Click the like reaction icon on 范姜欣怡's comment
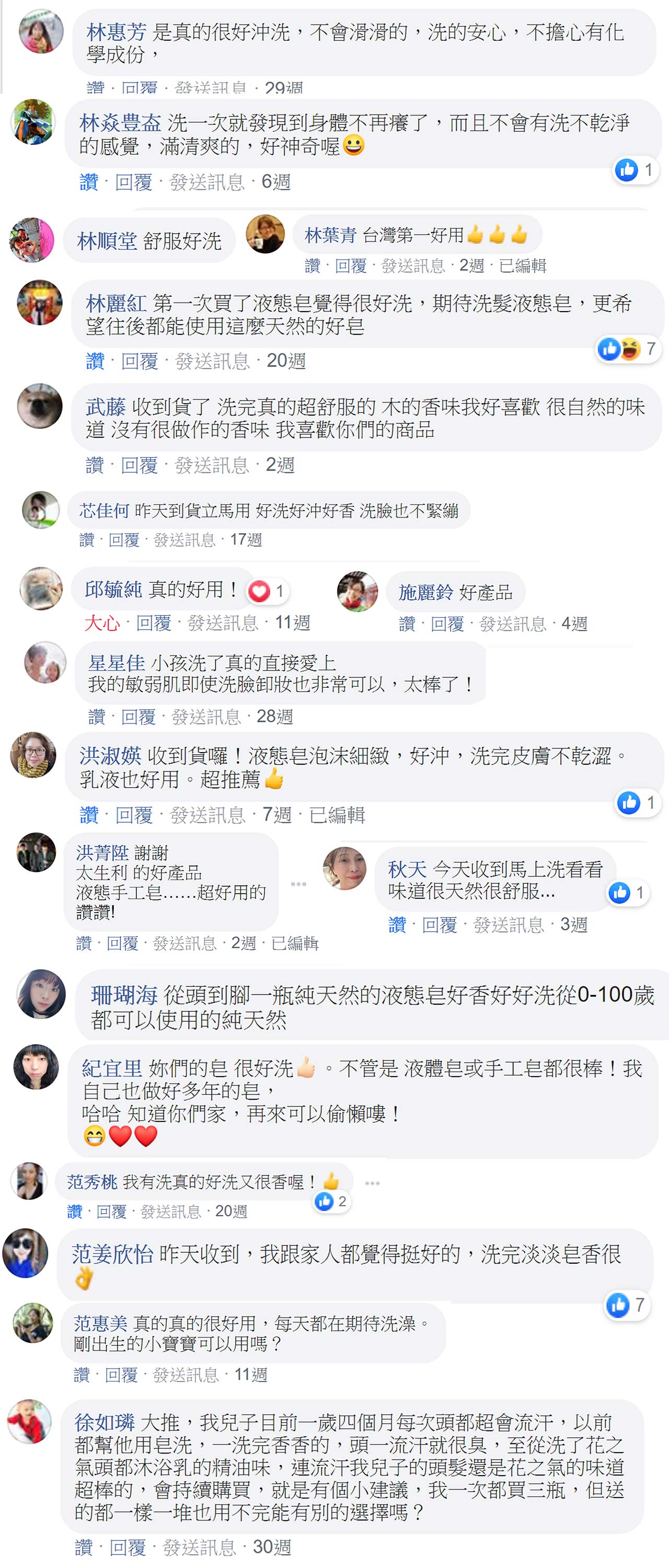The image size is (669, 1568). click(618, 1305)
